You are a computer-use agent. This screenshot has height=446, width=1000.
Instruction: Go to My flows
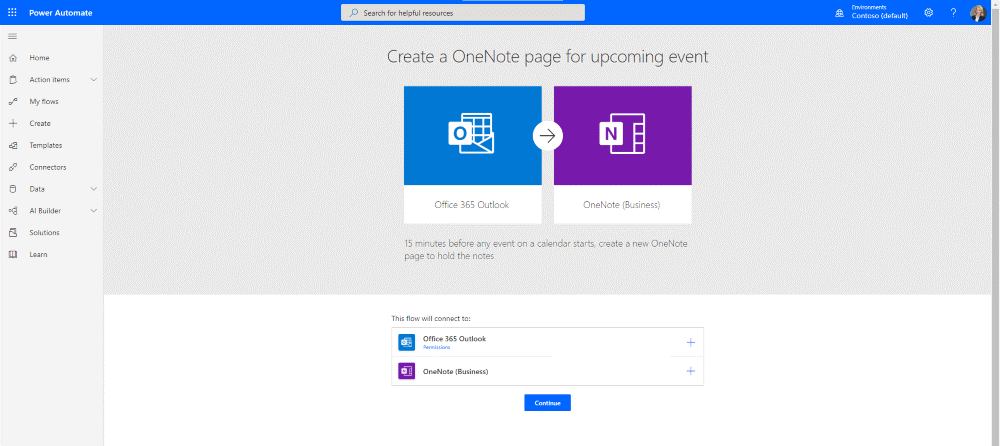[43, 102]
